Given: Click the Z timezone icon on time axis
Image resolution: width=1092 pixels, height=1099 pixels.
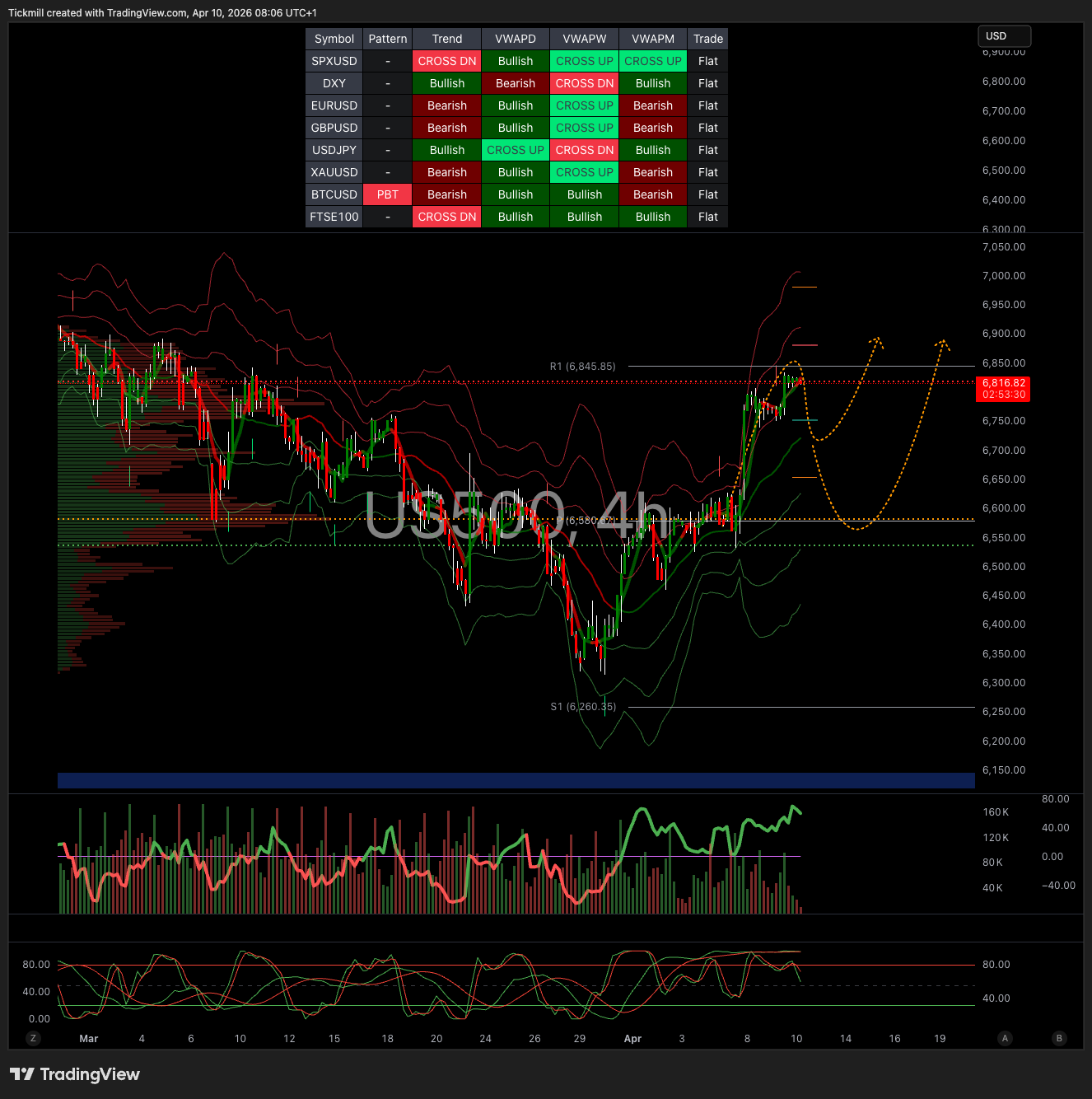Looking at the screenshot, I should coord(33,1038).
